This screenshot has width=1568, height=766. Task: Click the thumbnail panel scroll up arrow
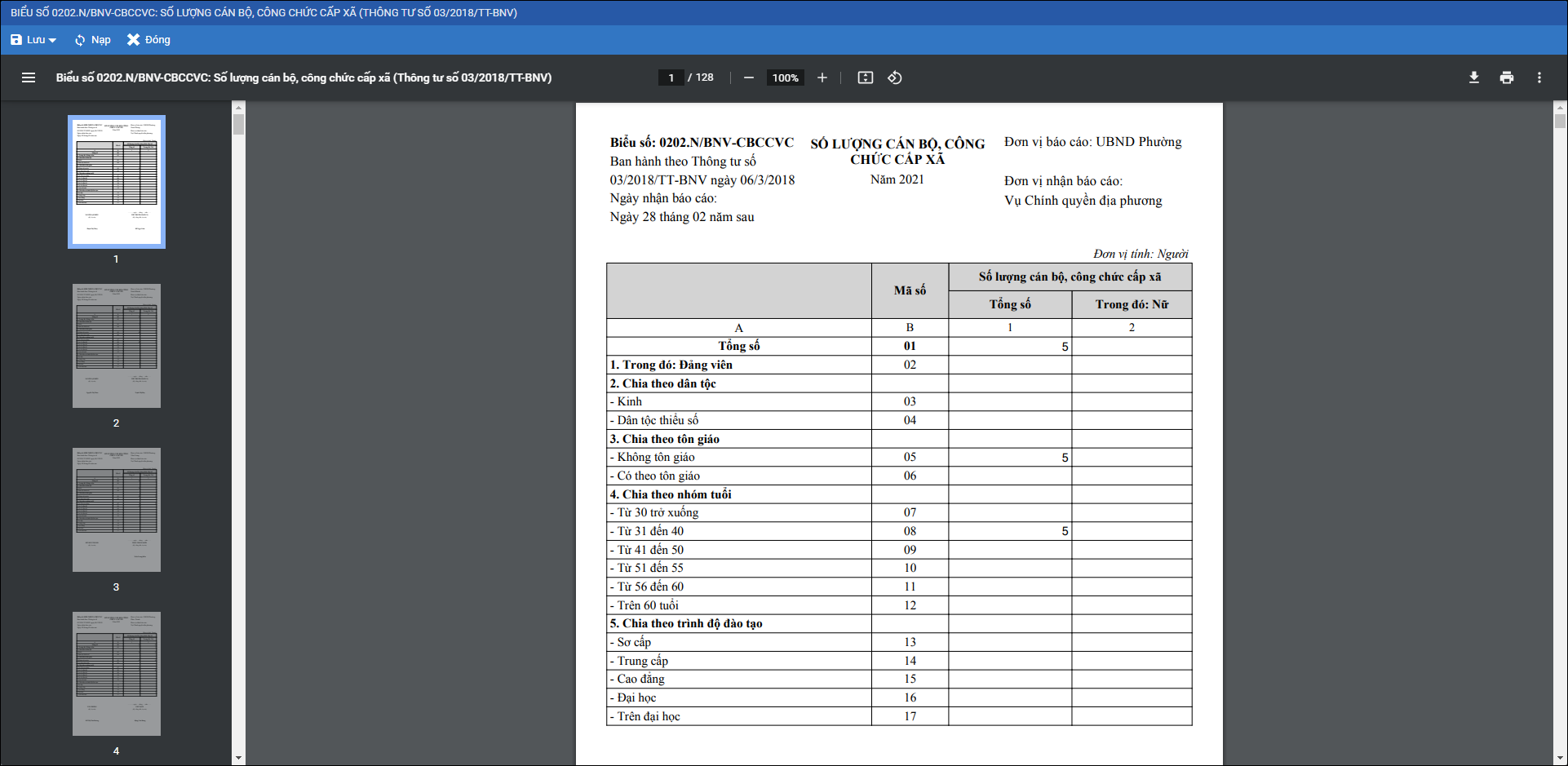[238, 107]
